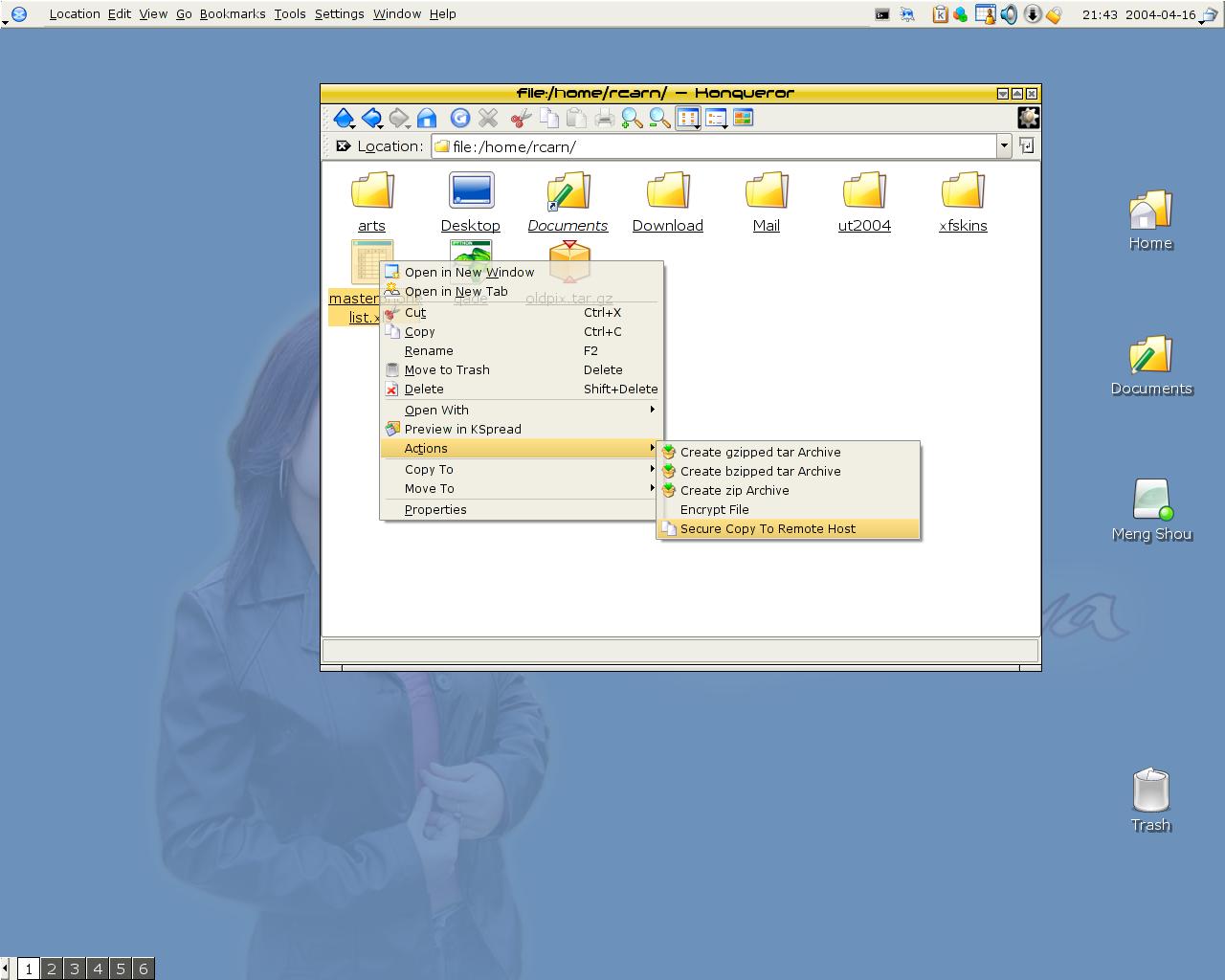Open the Download folder
Image resolution: width=1225 pixels, height=980 pixels.
click(x=667, y=201)
